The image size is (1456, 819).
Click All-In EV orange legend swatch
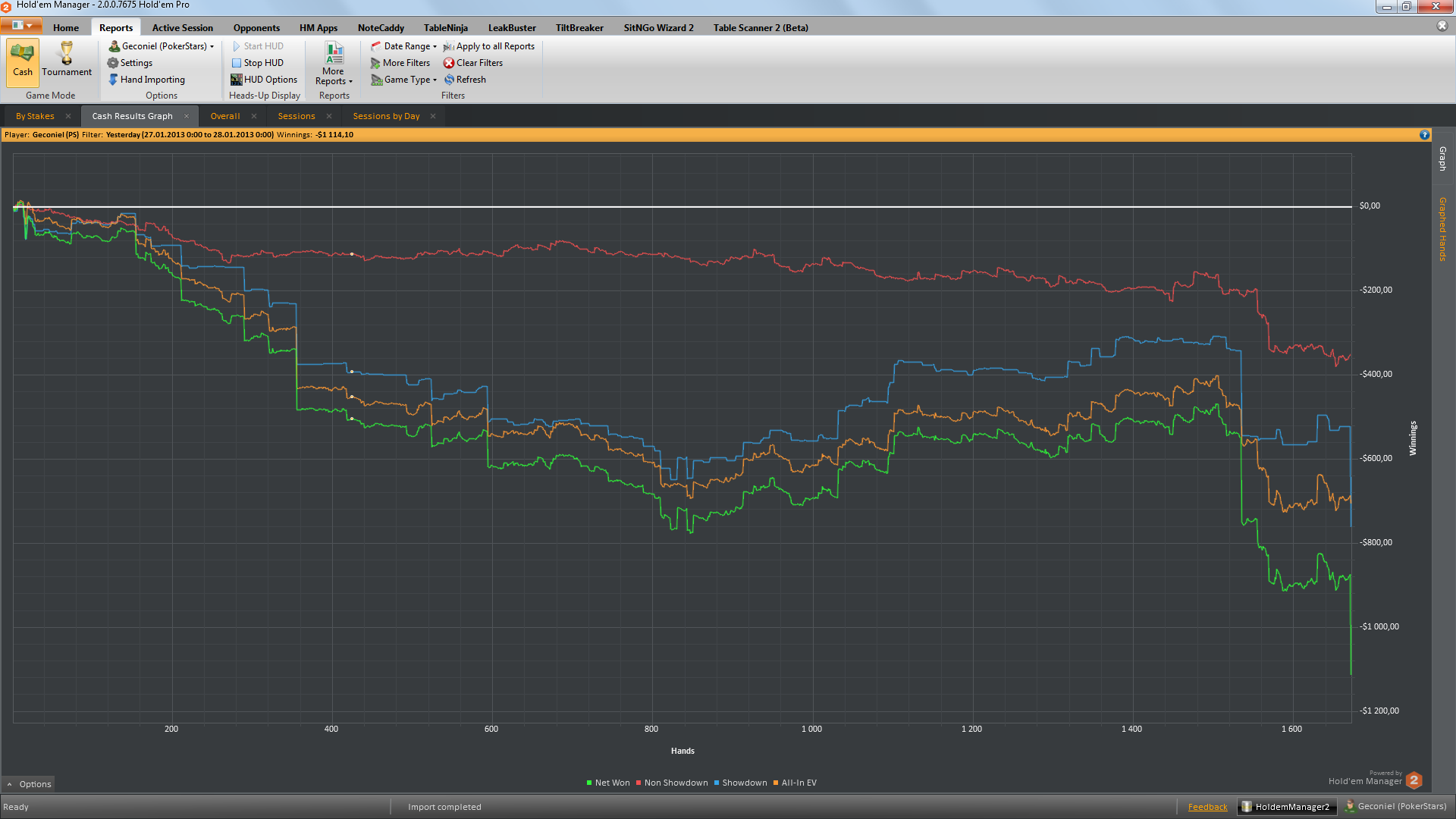point(776,783)
